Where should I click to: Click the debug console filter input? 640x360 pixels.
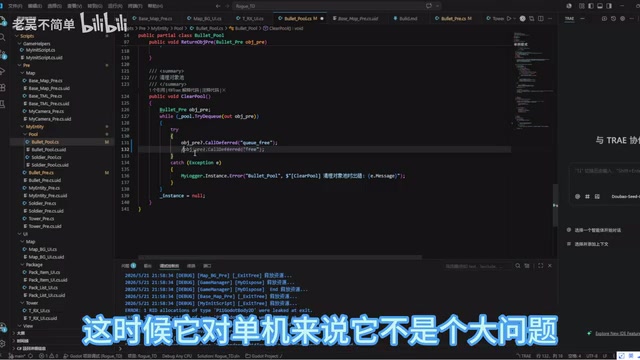(477, 266)
